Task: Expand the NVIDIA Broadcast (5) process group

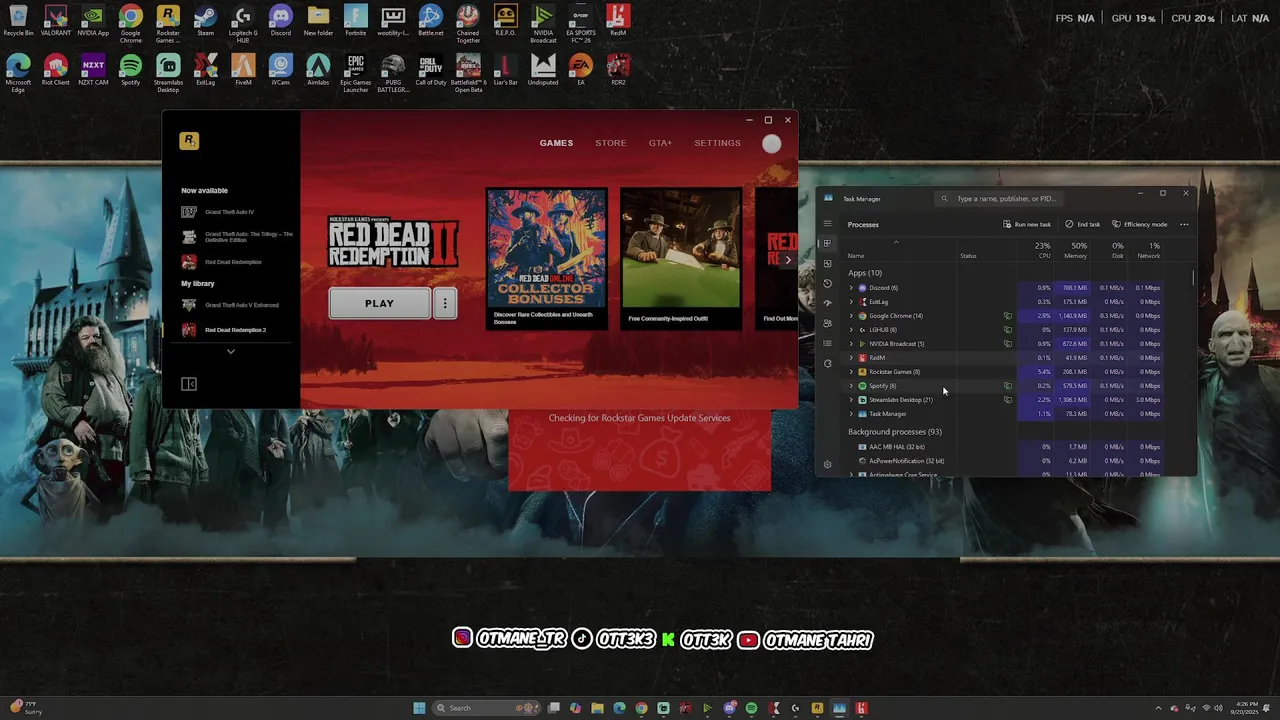Action: [851, 344]
